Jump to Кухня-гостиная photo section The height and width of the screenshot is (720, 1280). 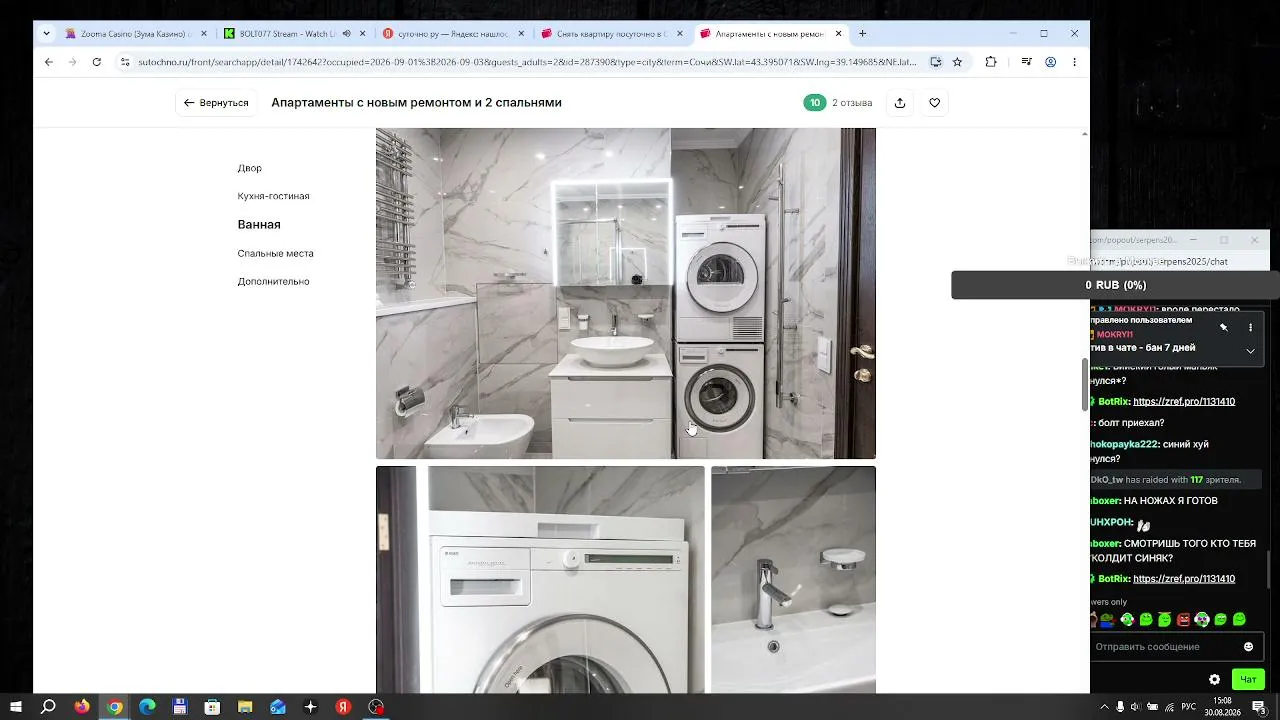[274, 196]
